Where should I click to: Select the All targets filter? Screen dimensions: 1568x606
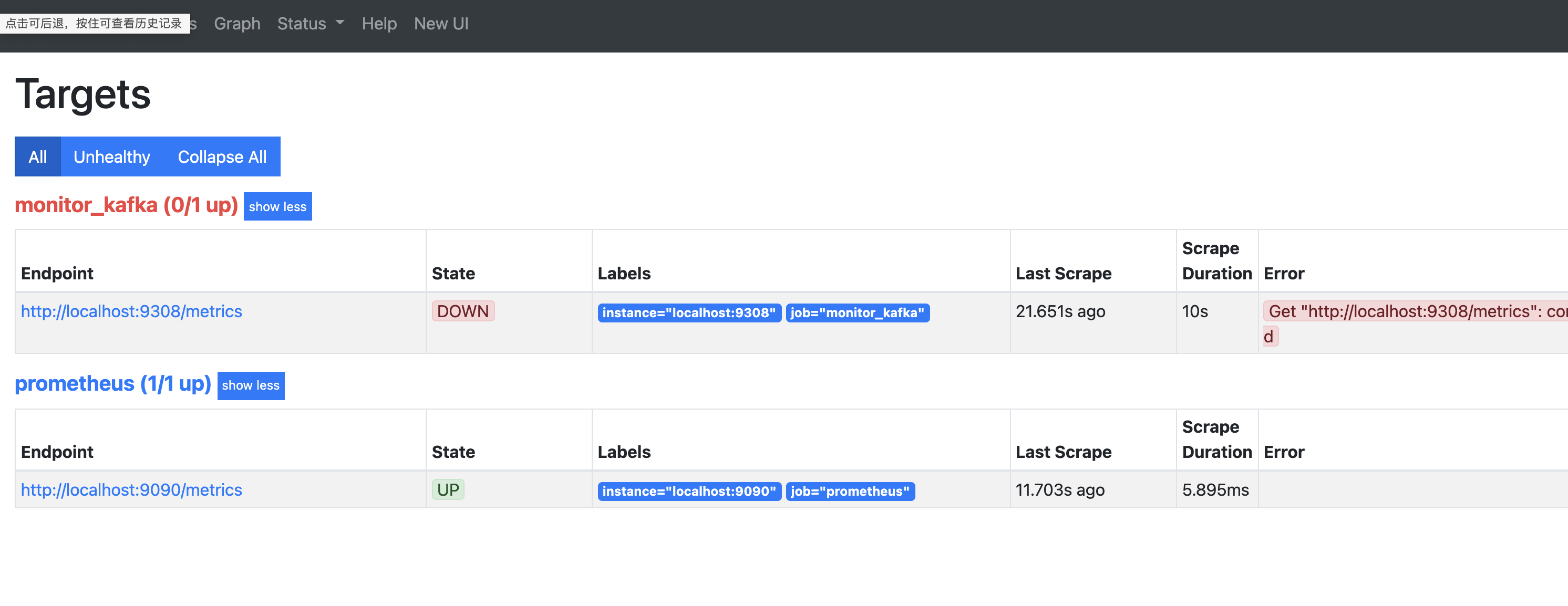coord(38,157)
